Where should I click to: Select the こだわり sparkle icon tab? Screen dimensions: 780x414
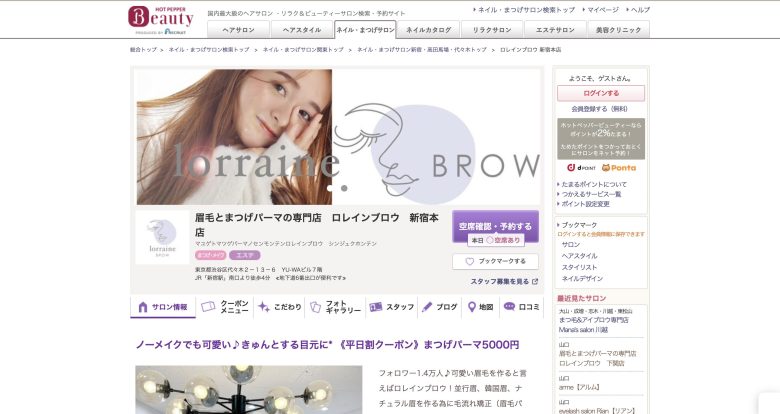(x=280, y=307)
